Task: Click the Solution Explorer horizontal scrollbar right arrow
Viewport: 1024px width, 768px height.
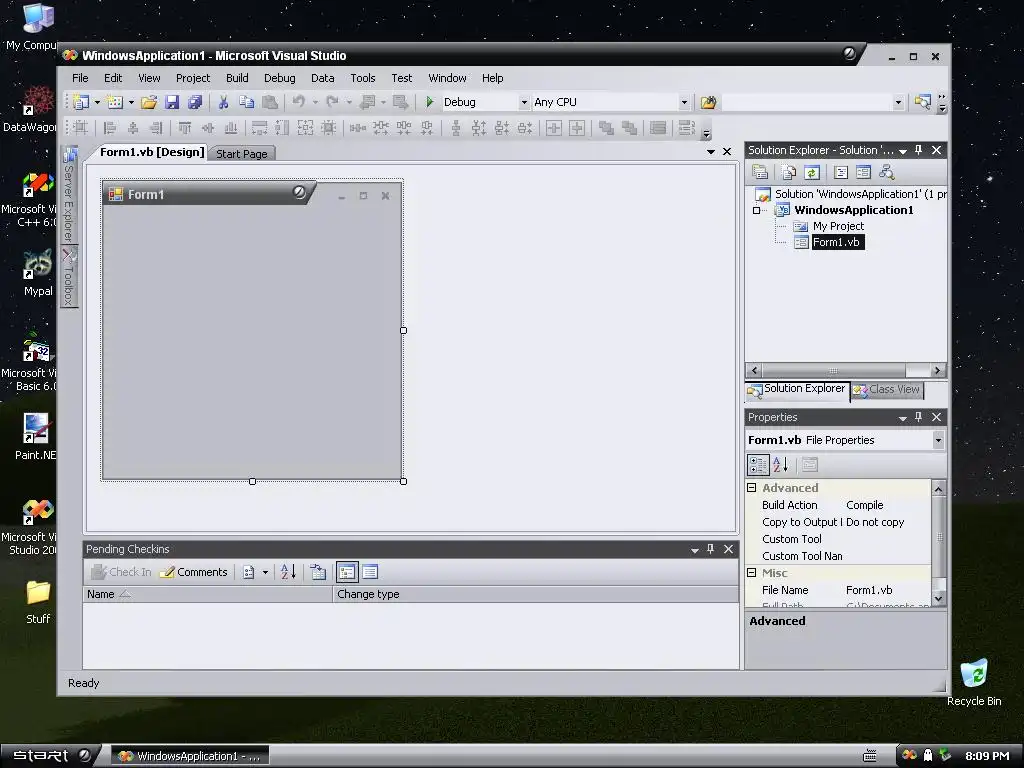Action: pos(938,370)
